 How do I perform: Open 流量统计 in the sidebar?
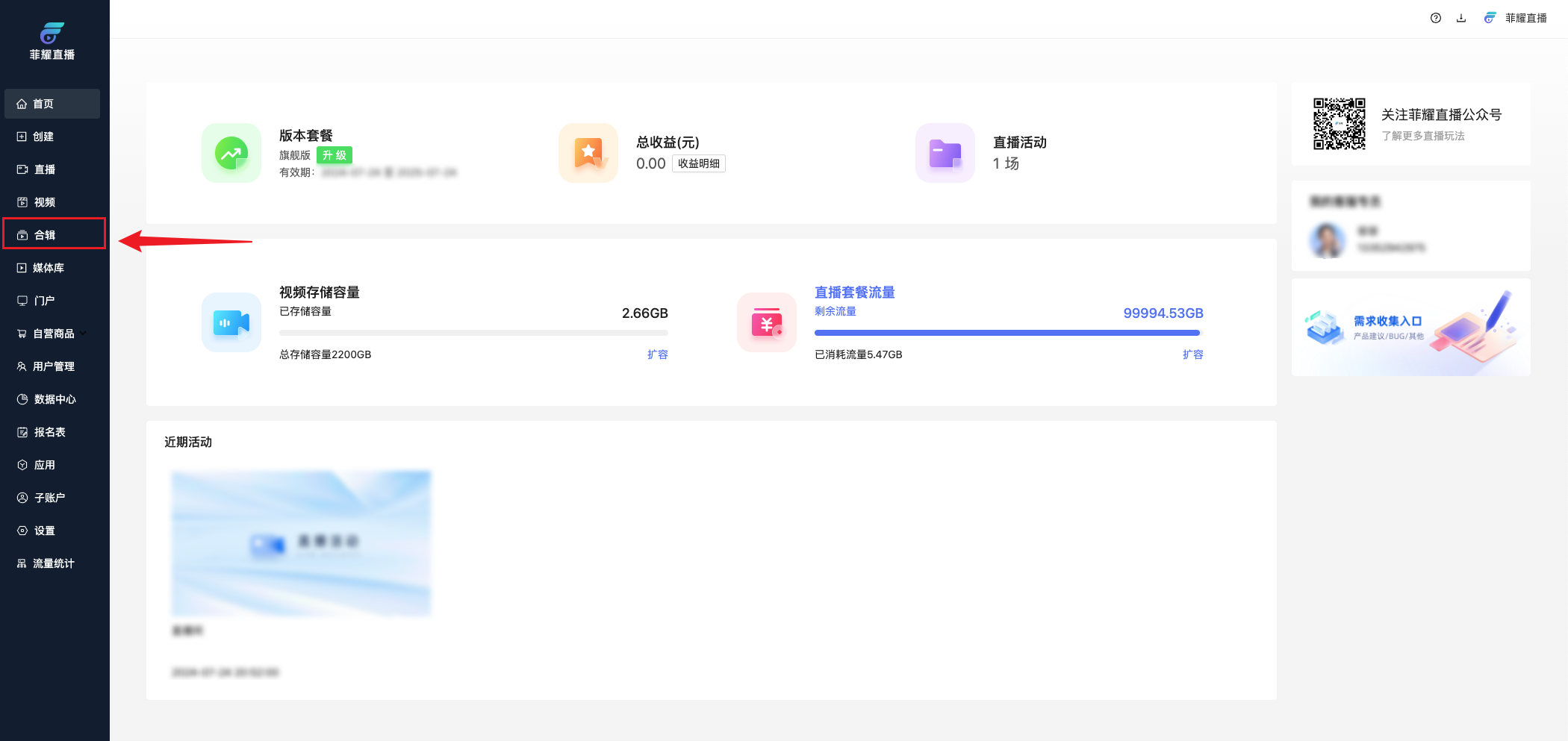[x=53, y=563]
